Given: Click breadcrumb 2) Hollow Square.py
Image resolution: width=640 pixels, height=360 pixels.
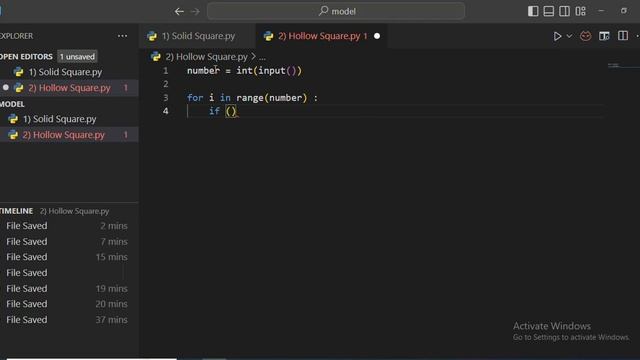Looking at the screenshot, I should (206, 57).
